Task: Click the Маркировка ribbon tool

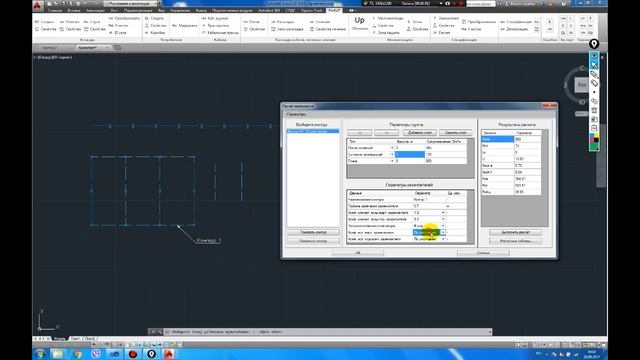Action: pyautogui.click(x=184, y=25)
